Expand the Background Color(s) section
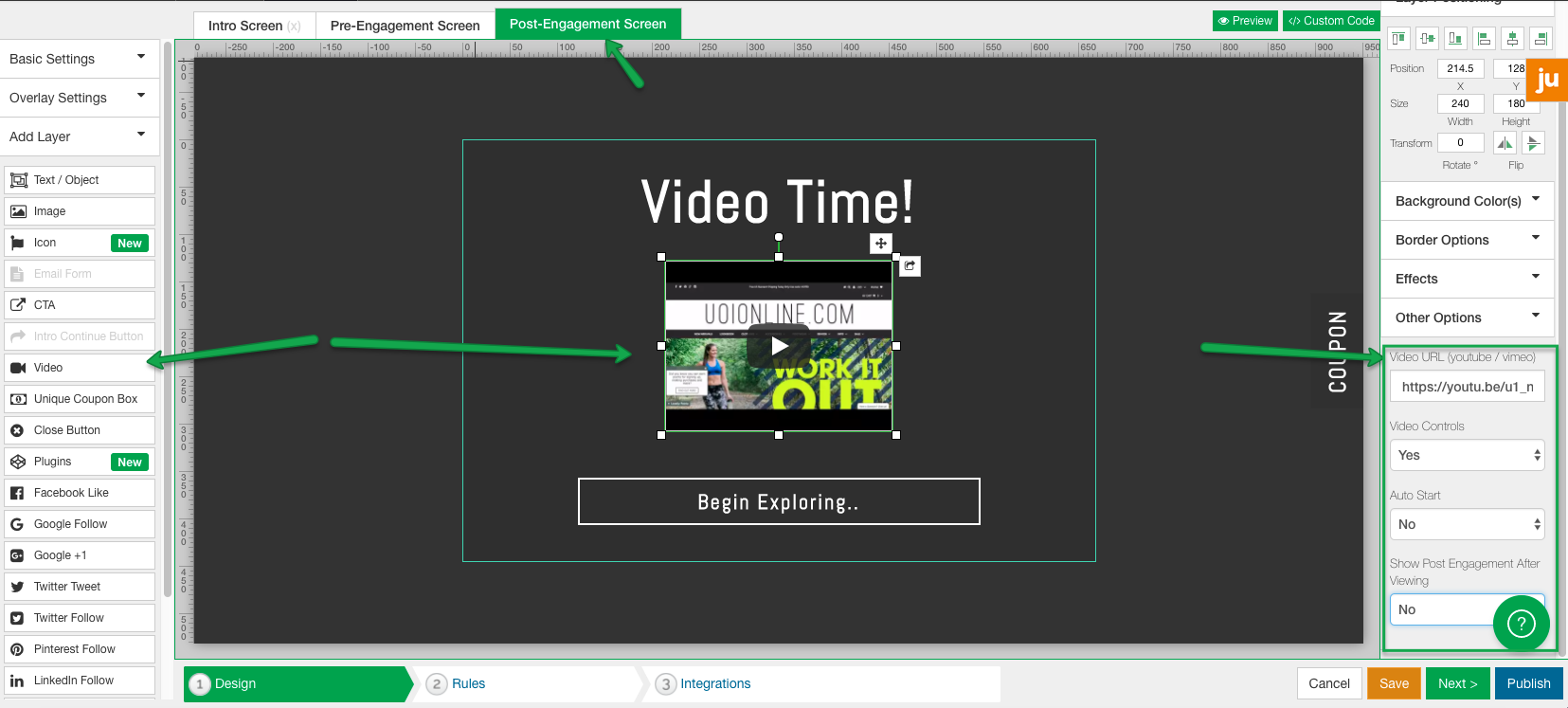The height and width of the screenshot is (708, 1568). point(1467,201)
